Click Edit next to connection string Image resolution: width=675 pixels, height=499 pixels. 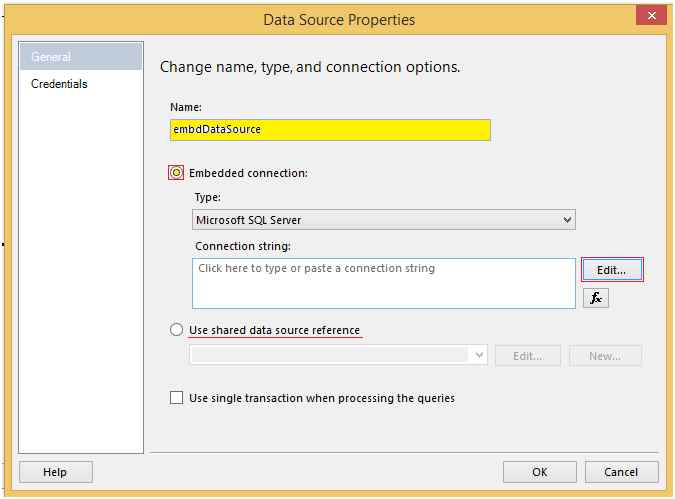pos(611,270)
